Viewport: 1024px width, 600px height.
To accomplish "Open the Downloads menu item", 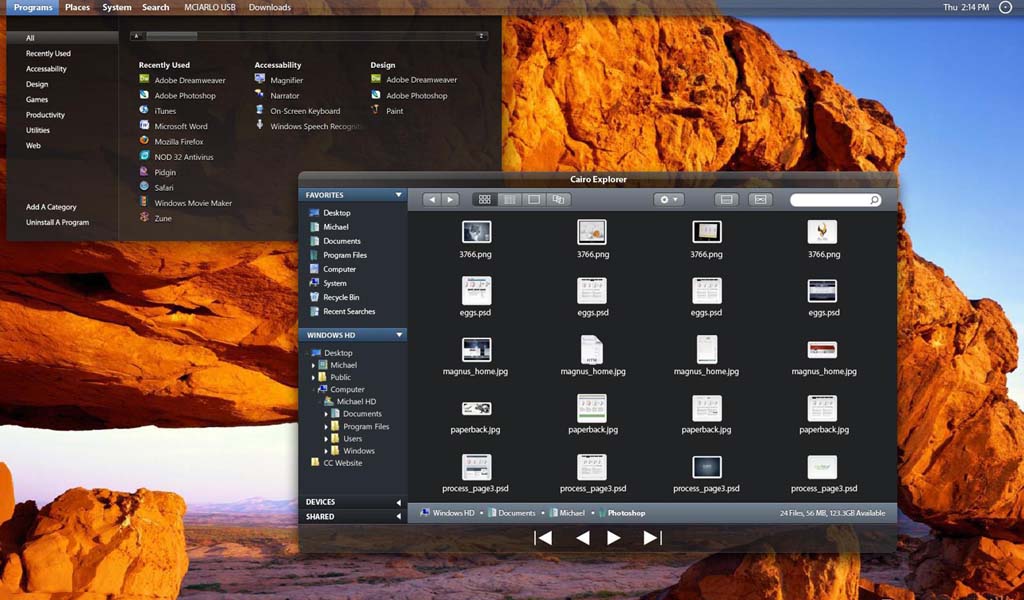I will pyautogui.click(x=270, y=7).
